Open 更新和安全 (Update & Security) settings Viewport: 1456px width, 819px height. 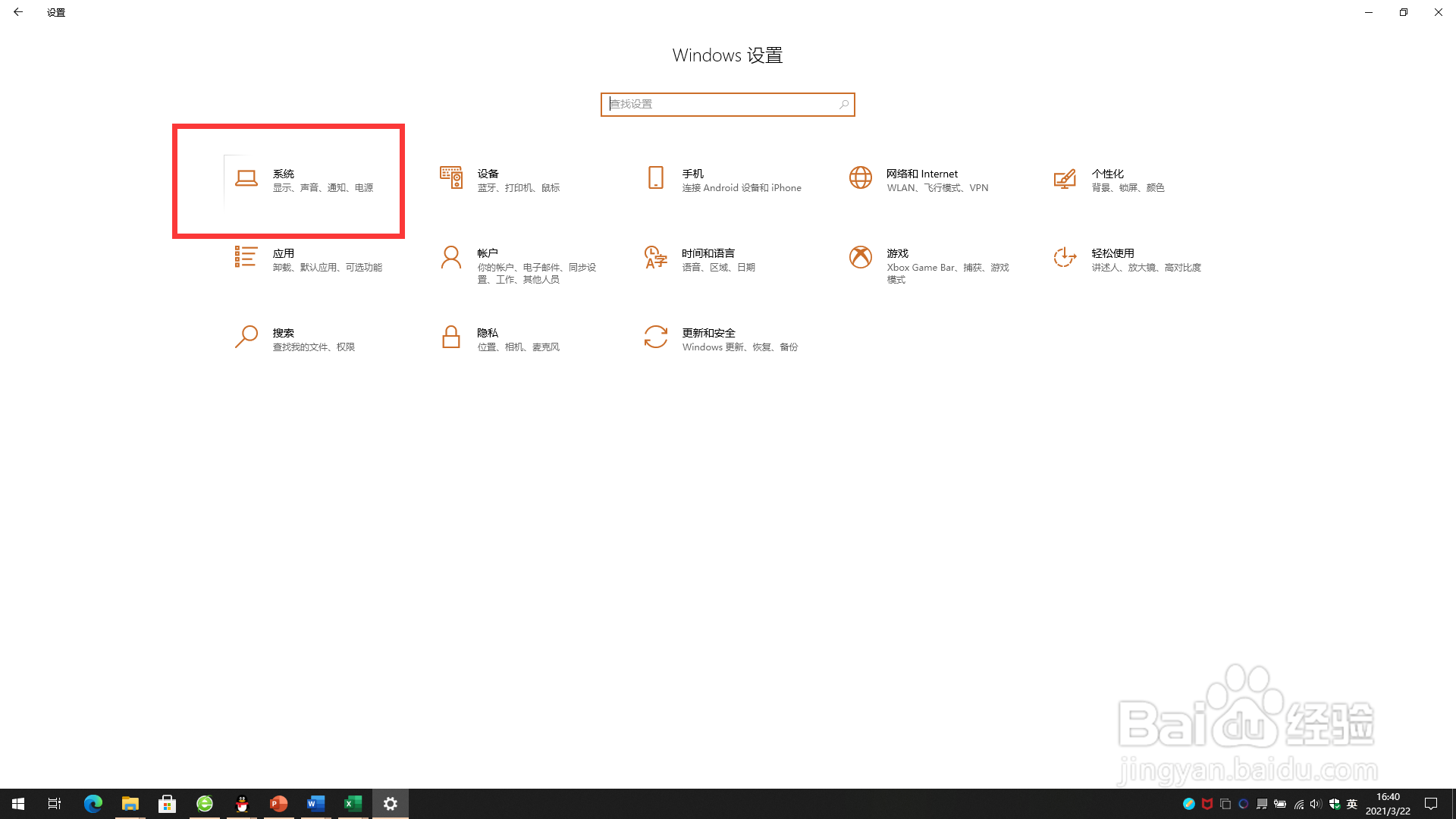tap(723, 340)
